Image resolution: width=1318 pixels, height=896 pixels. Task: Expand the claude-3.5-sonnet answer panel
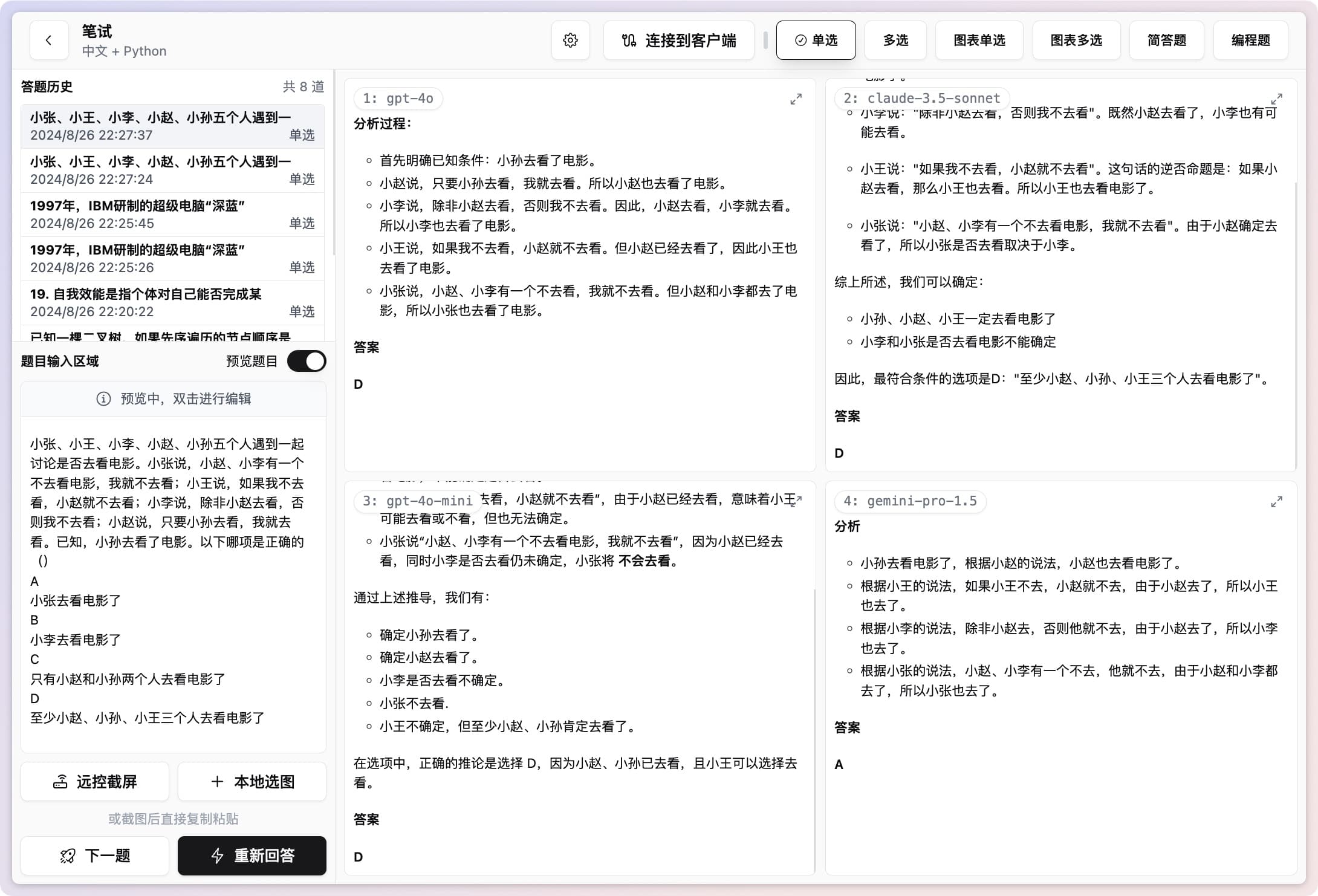point(1276,99)
